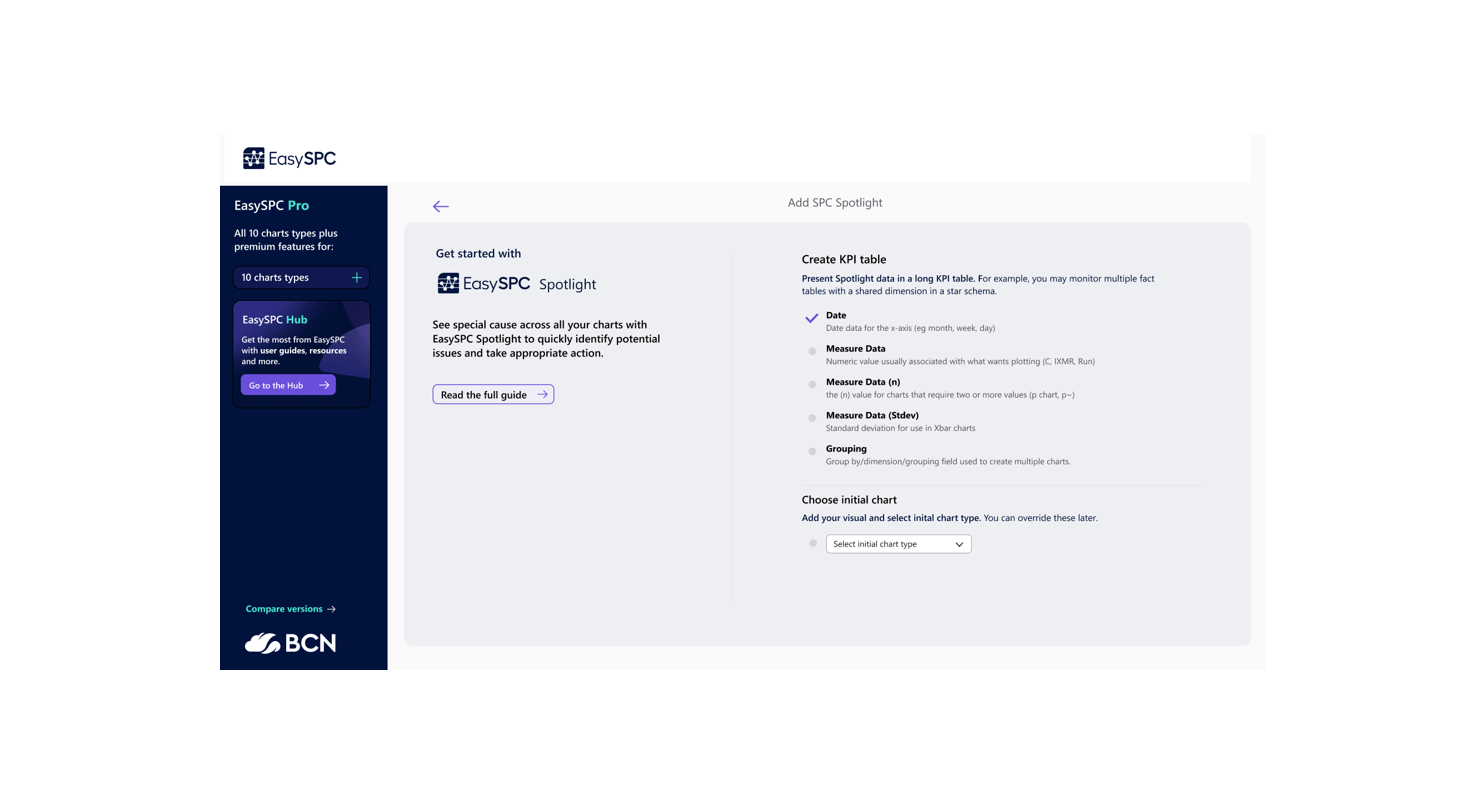The image size is (1477, 812).
Task: Click the arrow in Read the full guide
Action: (x=542, y=395)
